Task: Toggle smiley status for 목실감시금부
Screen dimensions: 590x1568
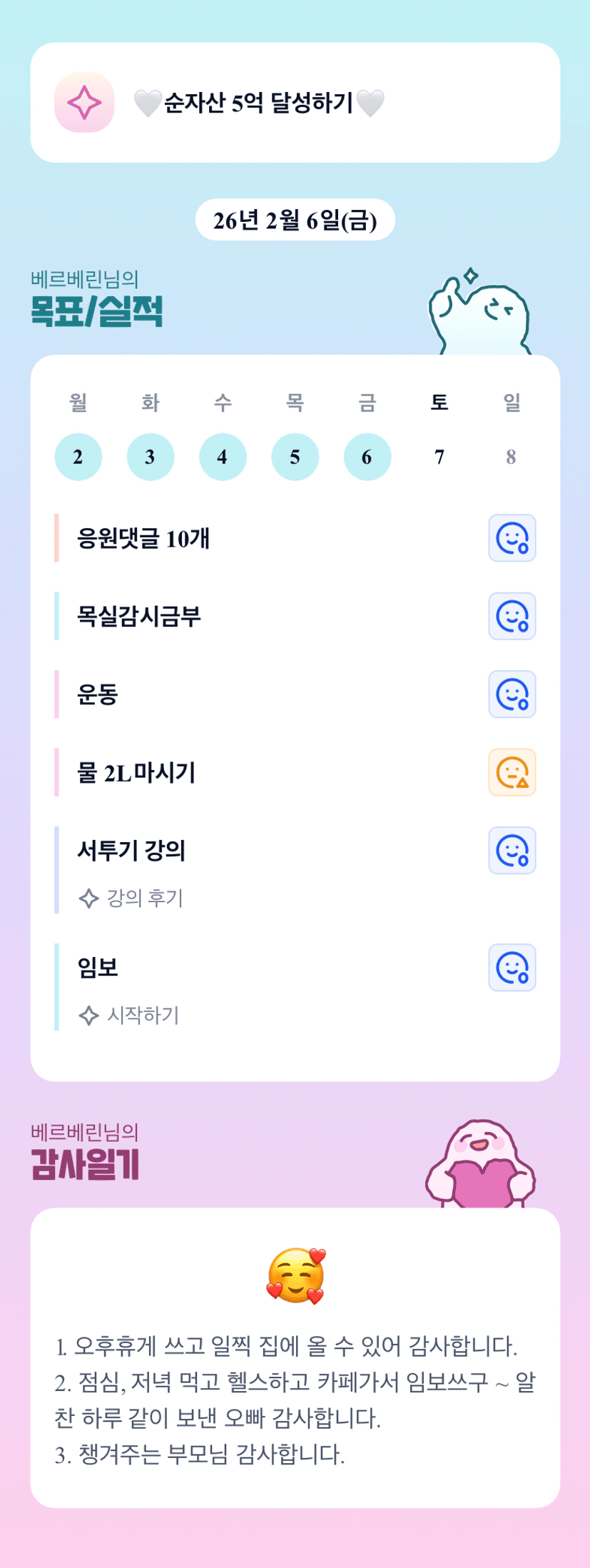Action: pyautogui.click(x=512, y=616)
